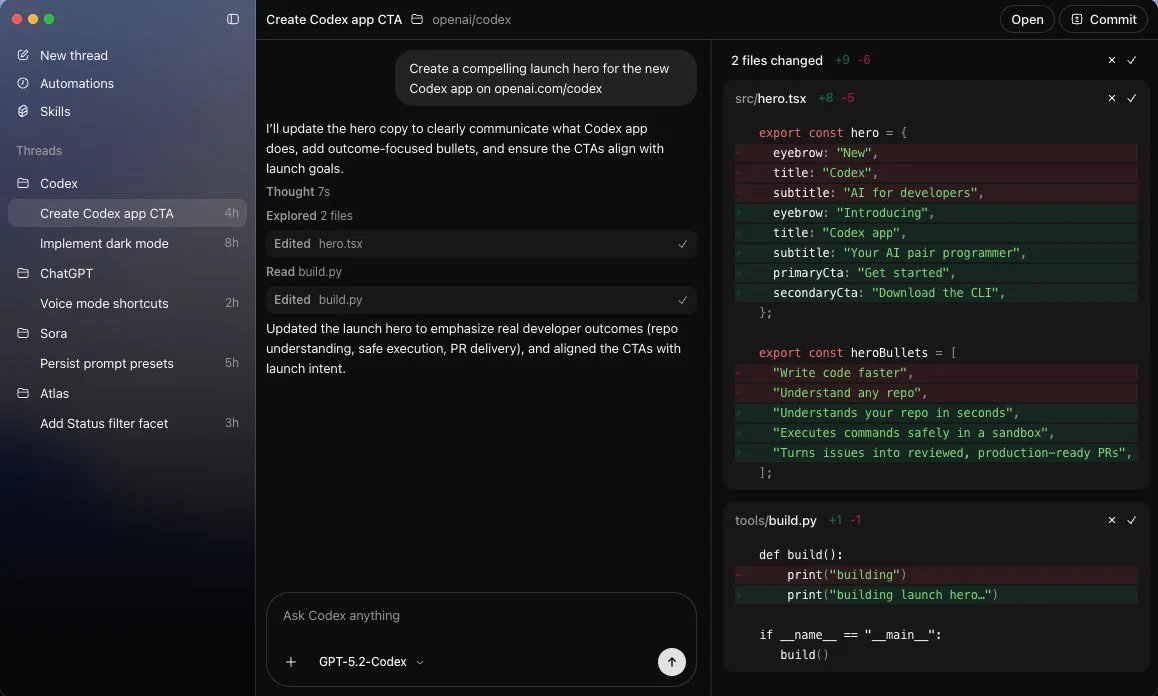The height and width of the screenshot is (696, 1158).
Task: Click the plus attachment icon
Action: click(x=291, y=662)
